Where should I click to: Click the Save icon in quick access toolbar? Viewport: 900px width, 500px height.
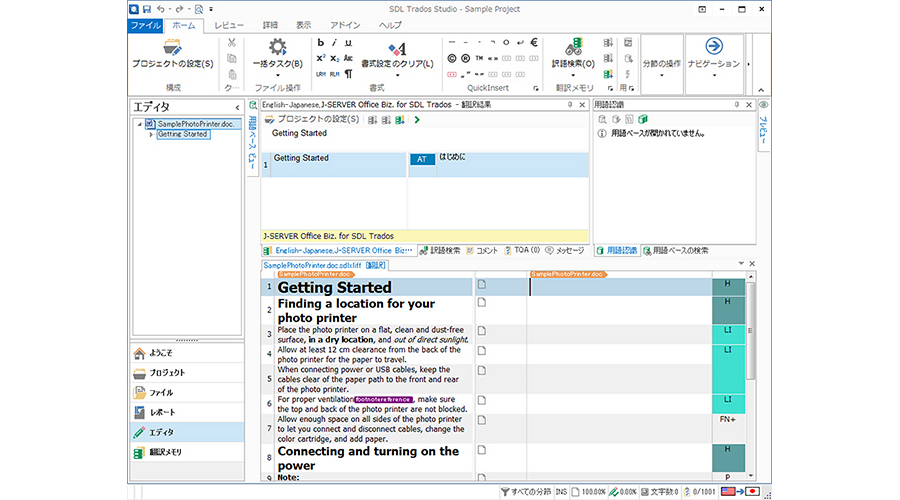tap(147, 9)
